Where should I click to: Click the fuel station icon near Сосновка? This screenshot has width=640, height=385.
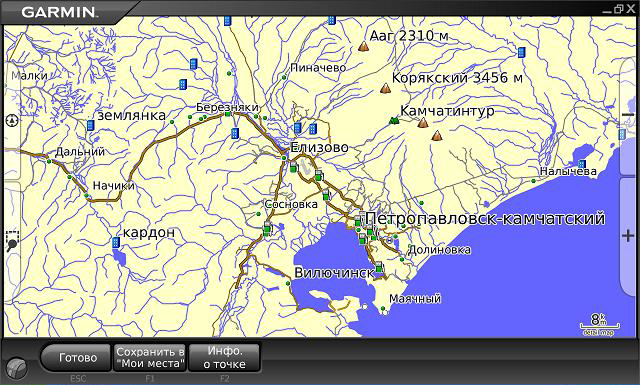tap(267, 228)
